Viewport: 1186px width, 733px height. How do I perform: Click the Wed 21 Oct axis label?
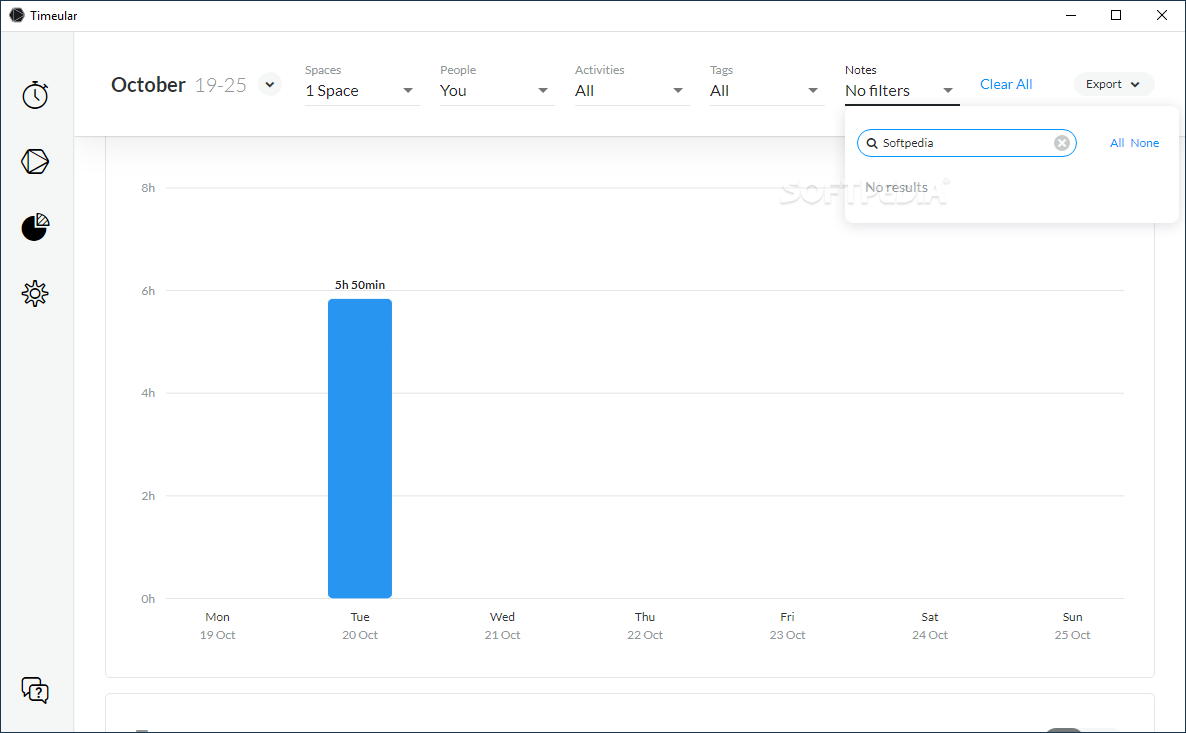pos(502,626)
